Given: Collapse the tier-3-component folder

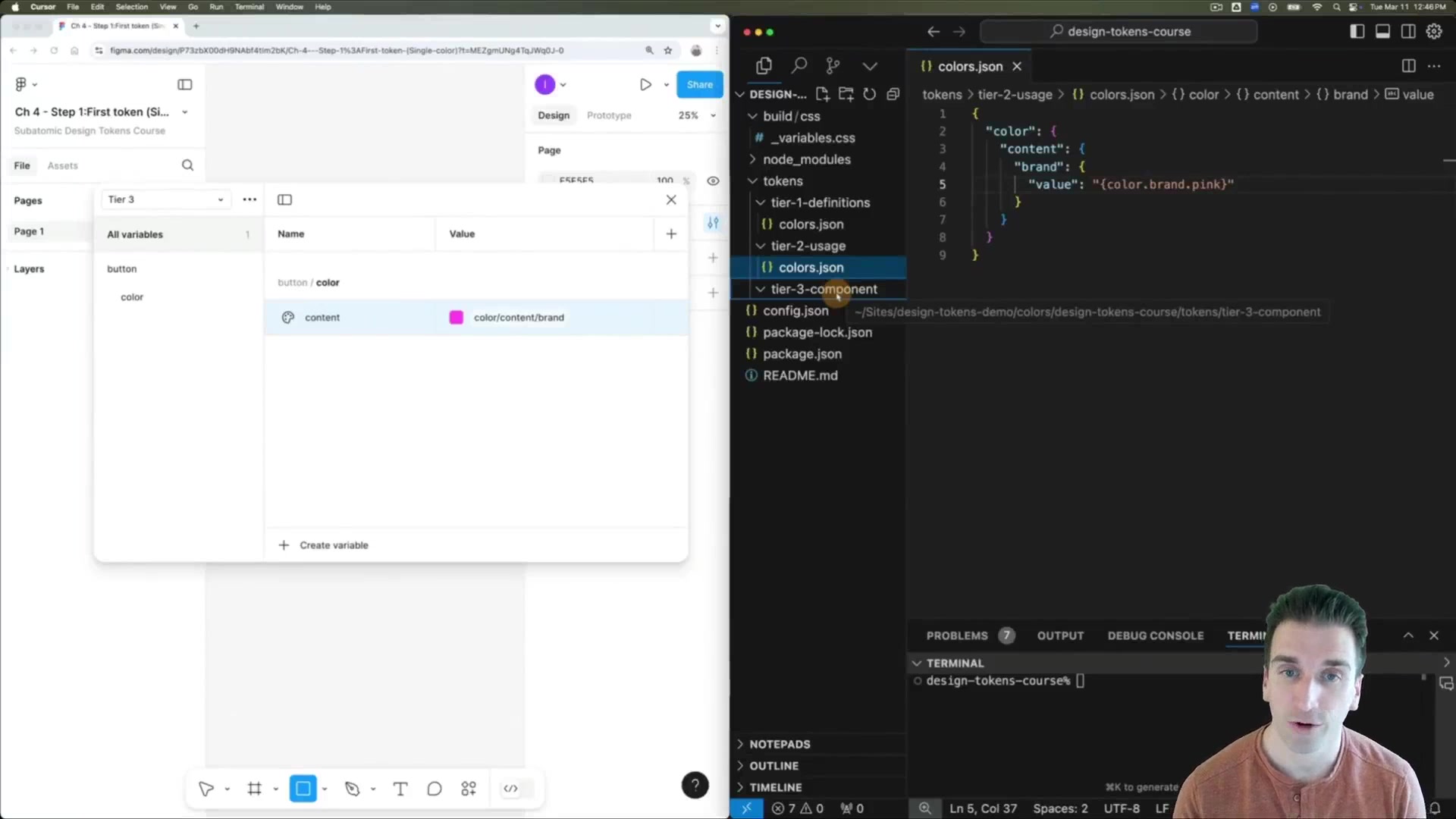Looking at the screenshot, I should (760, 289).
